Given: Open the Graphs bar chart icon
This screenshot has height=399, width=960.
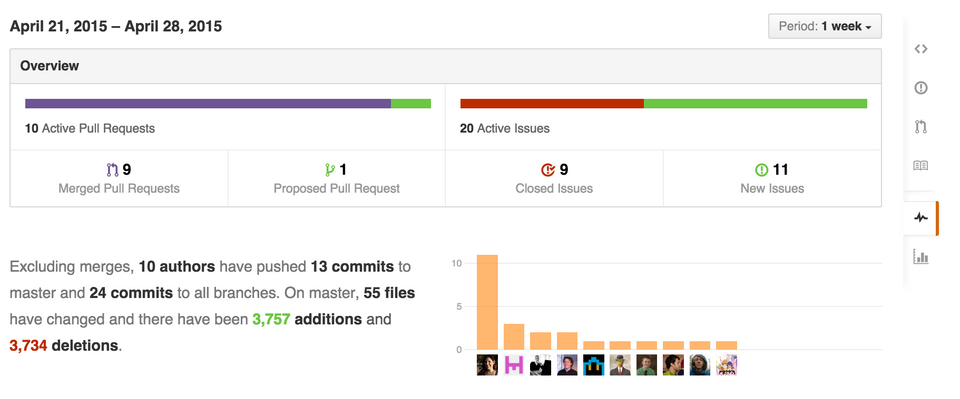Looking at the screenshot, I should (x=920, y=256).
